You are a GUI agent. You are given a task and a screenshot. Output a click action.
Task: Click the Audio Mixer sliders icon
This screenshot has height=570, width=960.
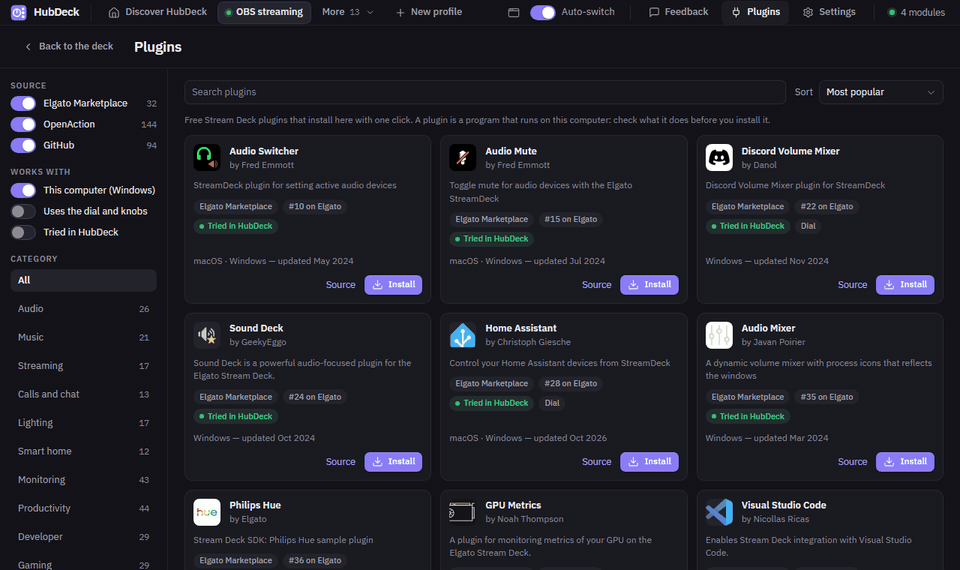(x=719, y=334)
